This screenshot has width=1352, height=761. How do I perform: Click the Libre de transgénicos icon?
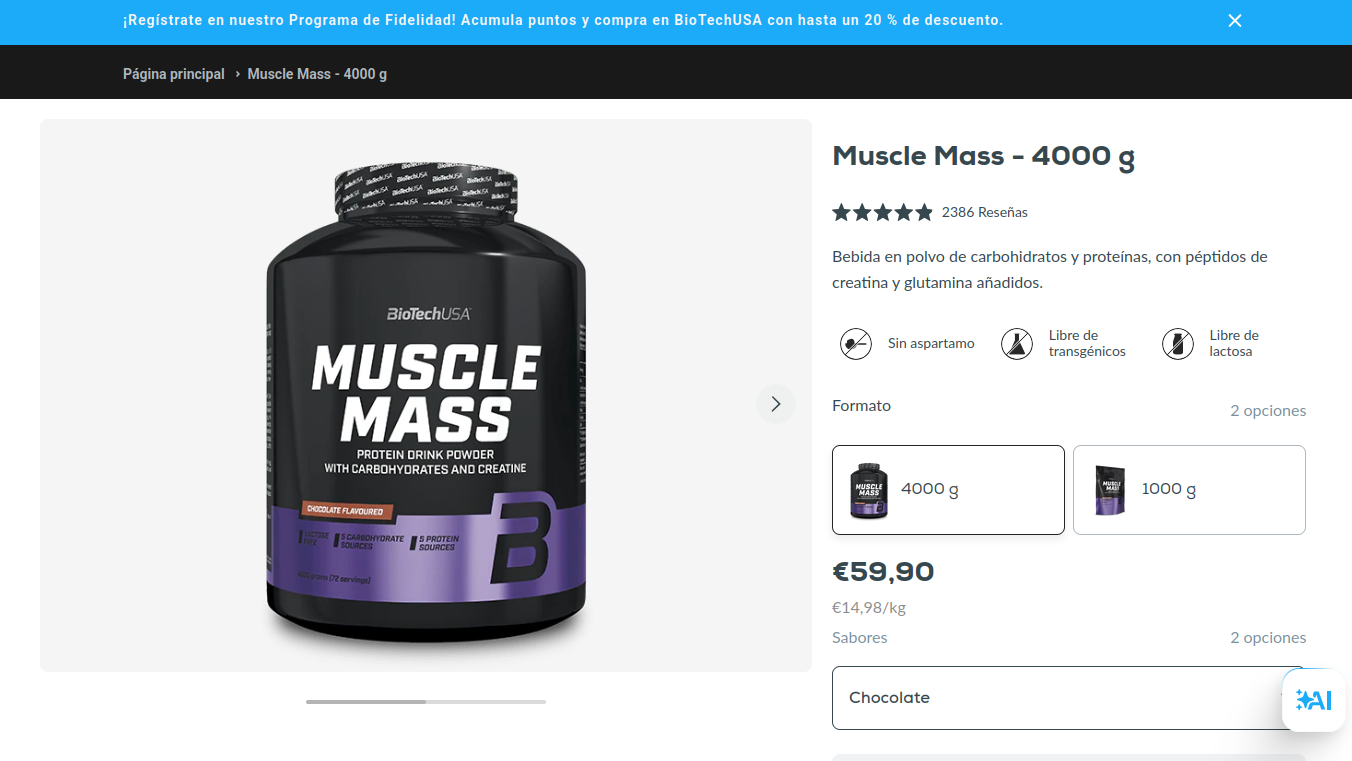click(x=1017, y=344)
